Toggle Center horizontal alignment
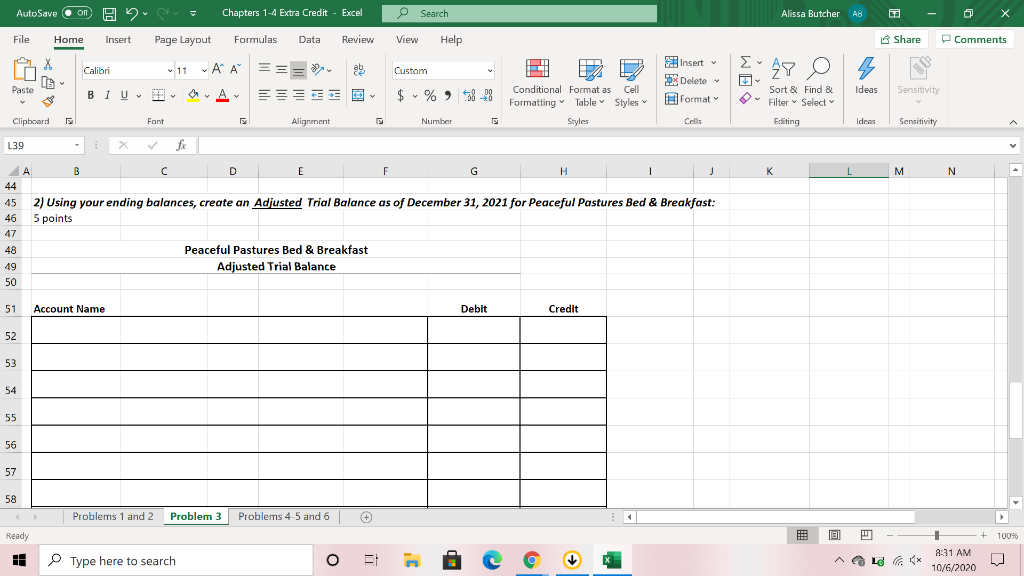Viewport: 1024px width, 576px height. [x=281, y=95]
